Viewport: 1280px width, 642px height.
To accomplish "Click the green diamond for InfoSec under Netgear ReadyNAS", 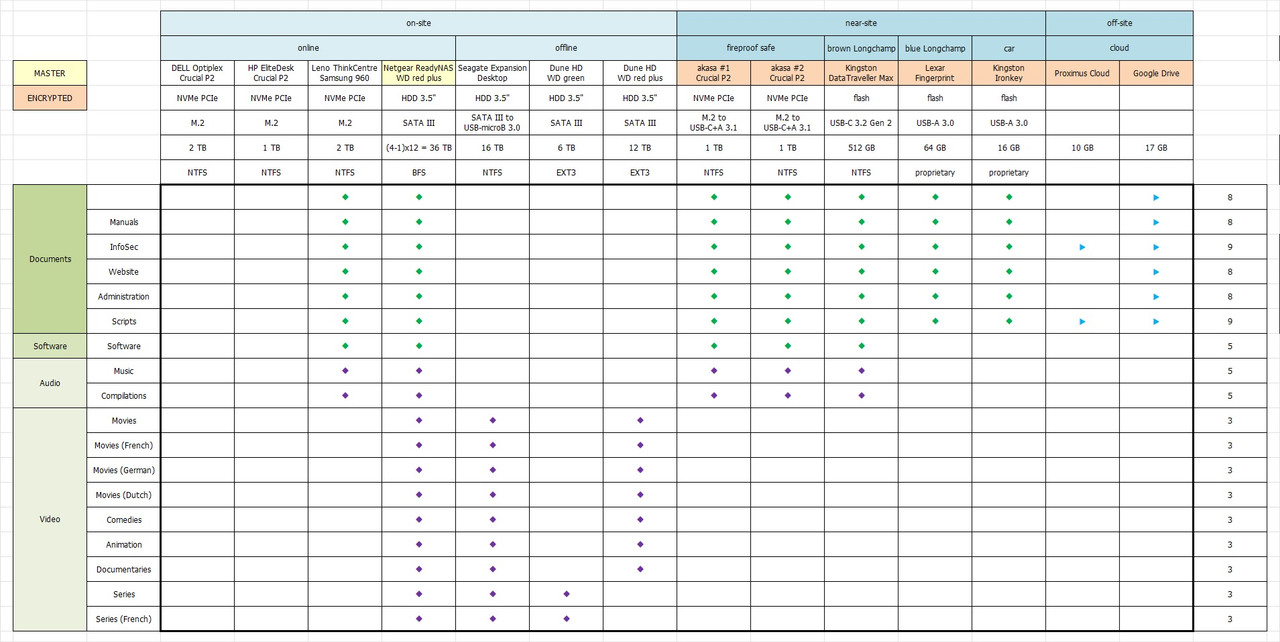I will pos(419,247).
